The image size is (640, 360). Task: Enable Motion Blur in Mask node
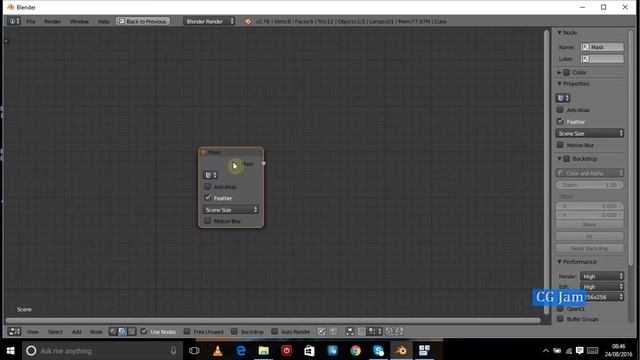point(208,221)
